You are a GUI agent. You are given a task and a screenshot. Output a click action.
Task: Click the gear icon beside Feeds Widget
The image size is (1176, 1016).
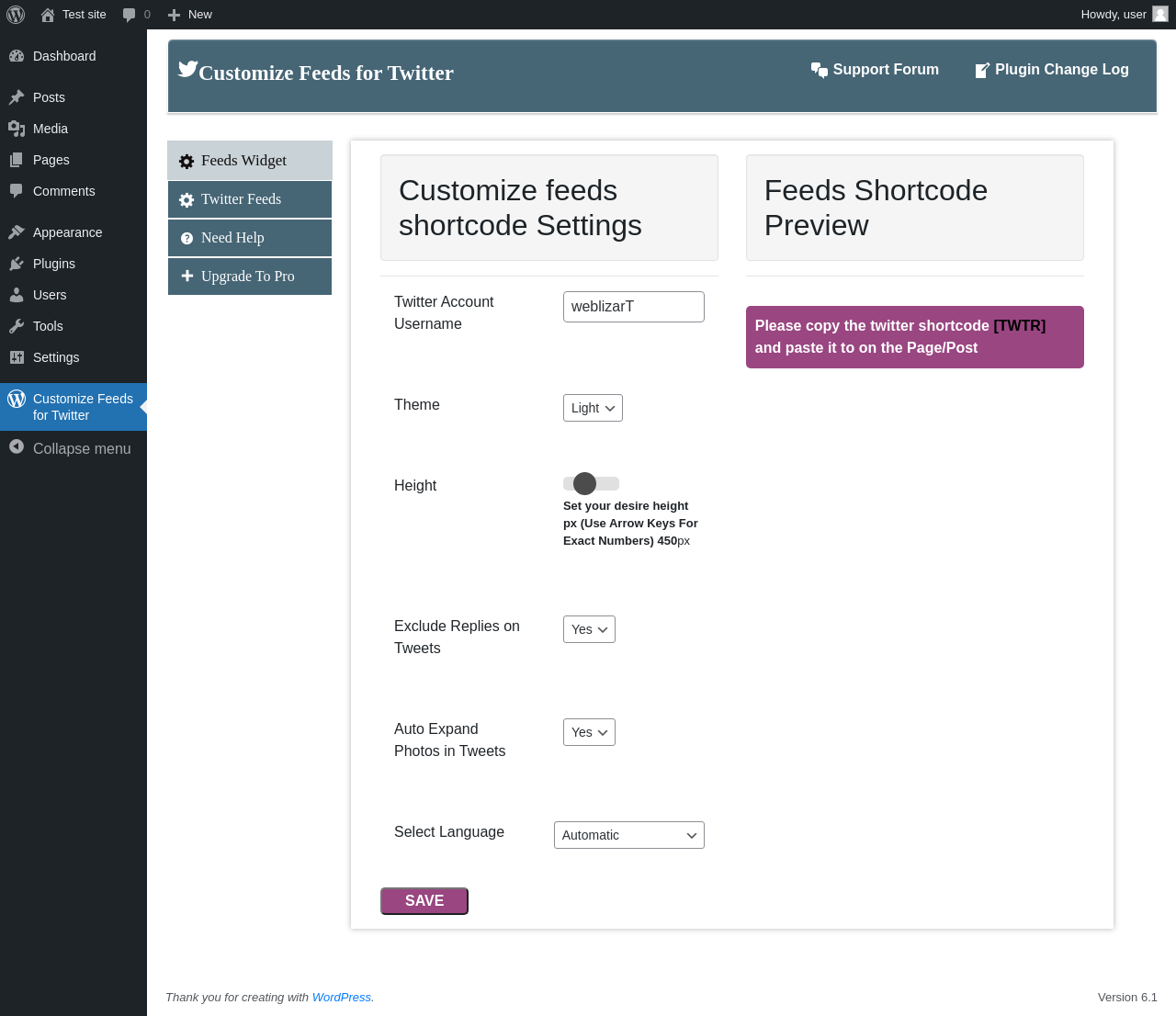(187, 162)
